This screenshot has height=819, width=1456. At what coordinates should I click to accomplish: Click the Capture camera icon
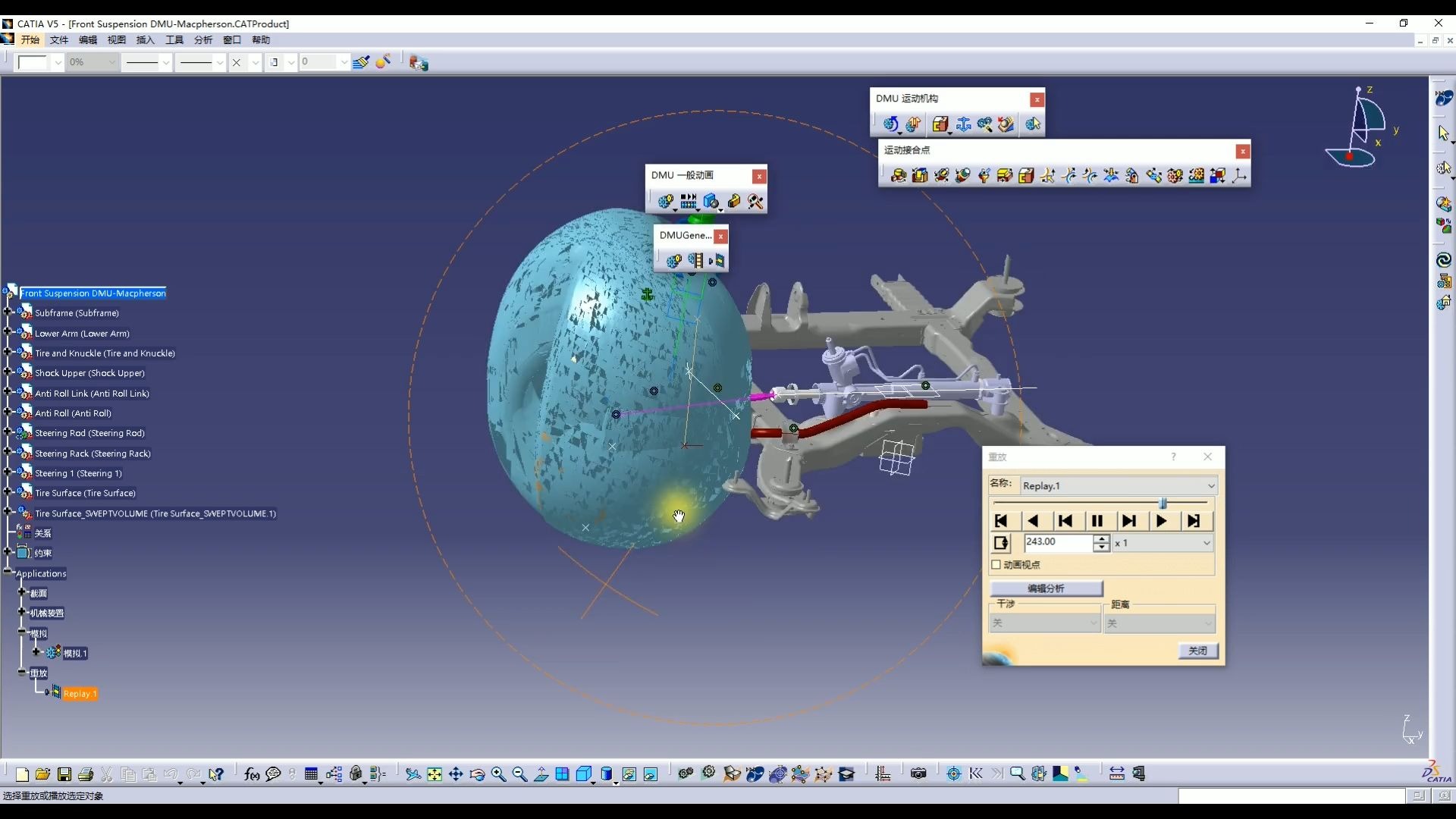coord(918,774)
